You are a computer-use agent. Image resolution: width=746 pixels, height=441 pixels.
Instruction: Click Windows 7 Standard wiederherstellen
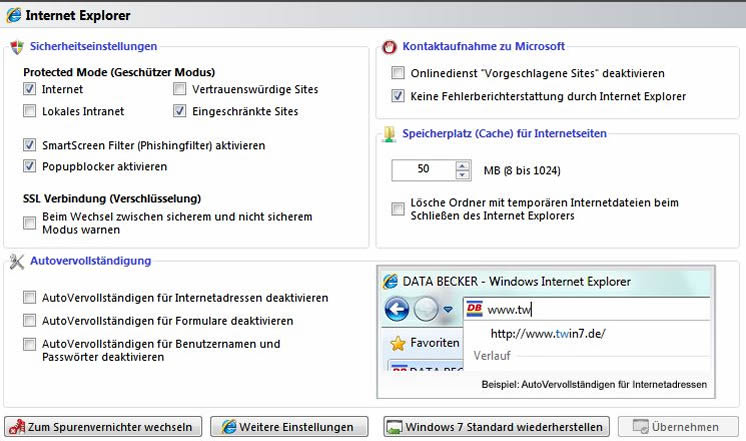coord(496,427)
